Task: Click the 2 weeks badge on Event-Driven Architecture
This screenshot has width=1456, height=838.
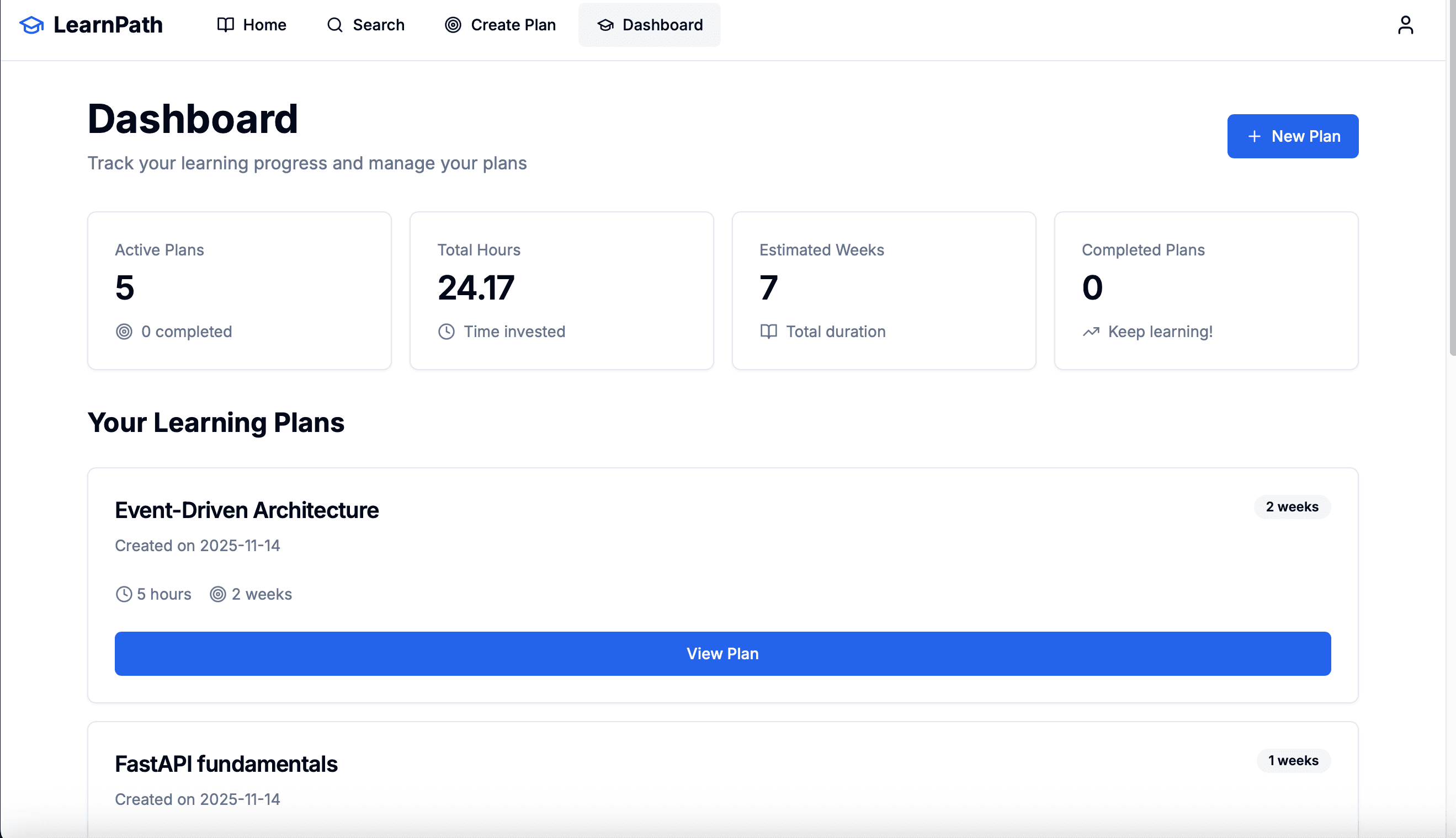Action: tap(1292, 506)
